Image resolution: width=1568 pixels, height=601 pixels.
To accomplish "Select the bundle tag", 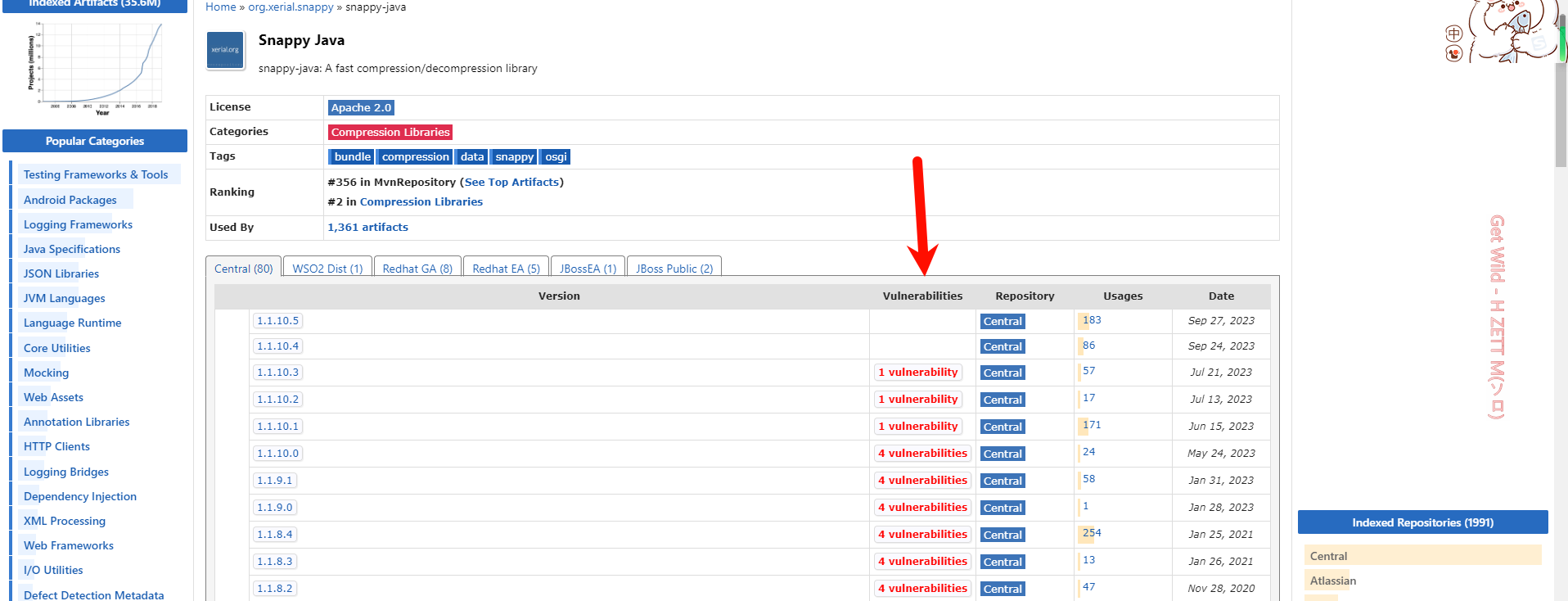I will (353, 156).
